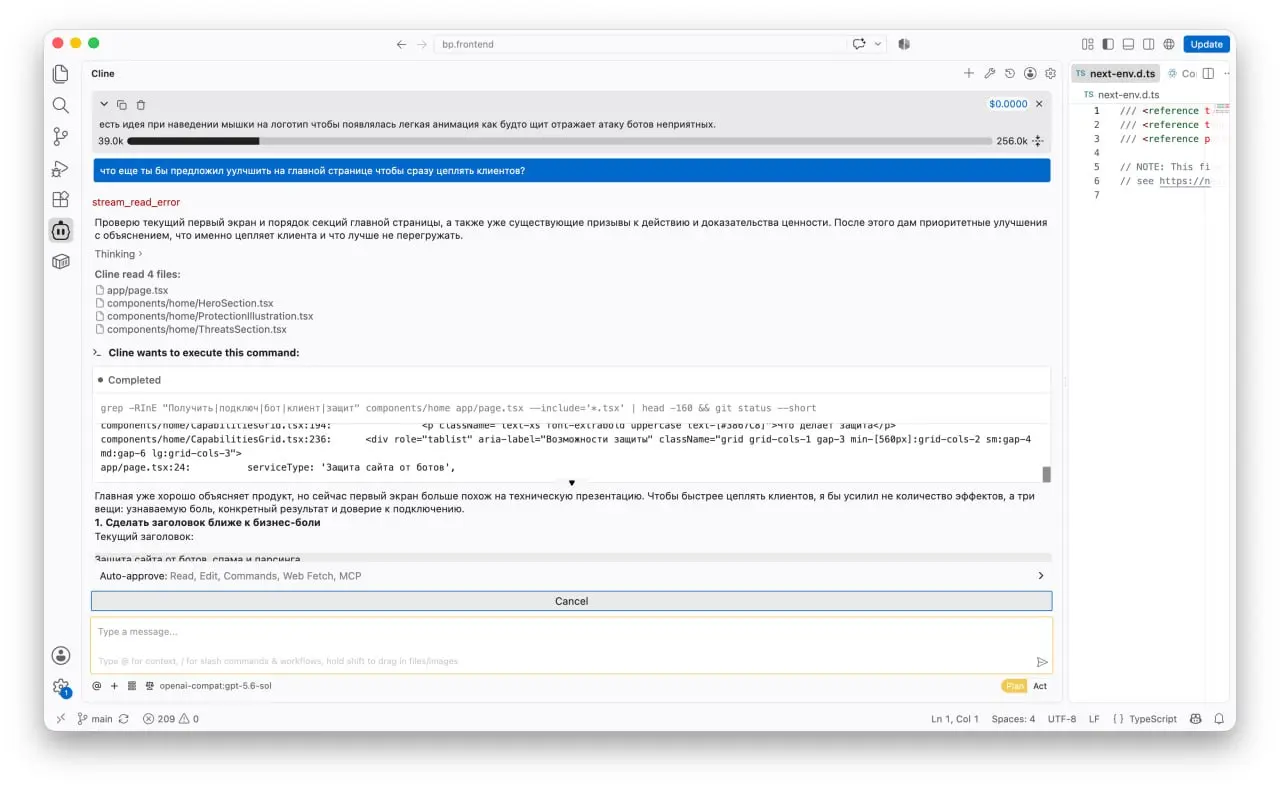Click the shield-like icon next to chat dropdown
Image resolution: width=1280 pixels, height=789 pixels.
click(904, 44)
